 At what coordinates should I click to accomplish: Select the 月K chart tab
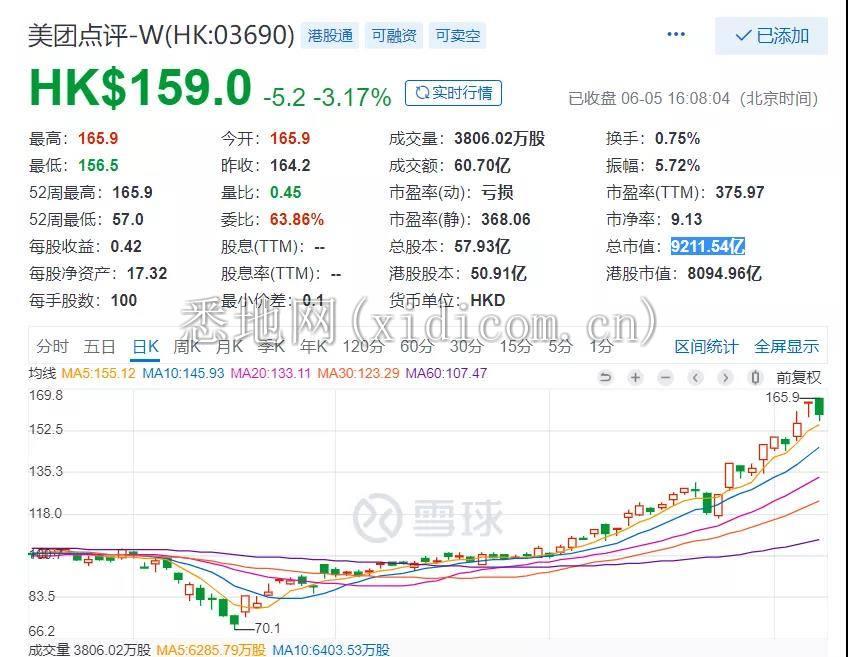(229, 346)
